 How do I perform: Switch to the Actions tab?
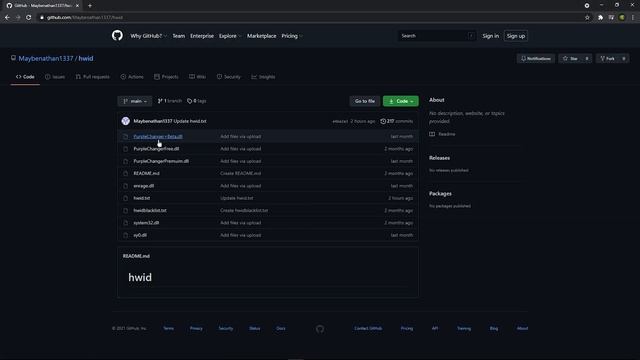[132, 77]
